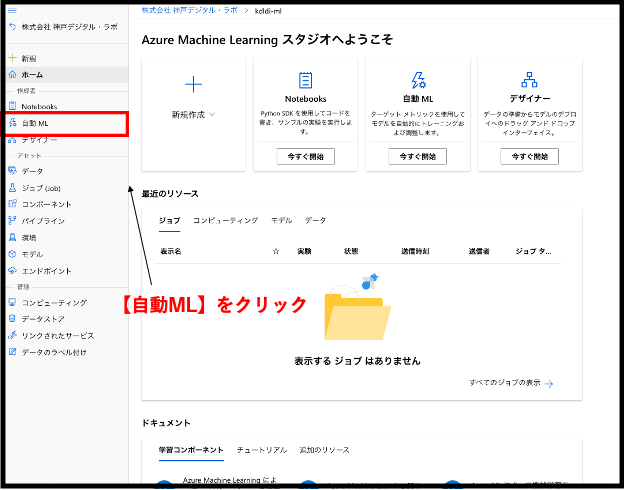The width and height of the screenshot is (624, 490).
Task: Click the 自動 ML card lightning icon
Action: (x=418, y=80)
